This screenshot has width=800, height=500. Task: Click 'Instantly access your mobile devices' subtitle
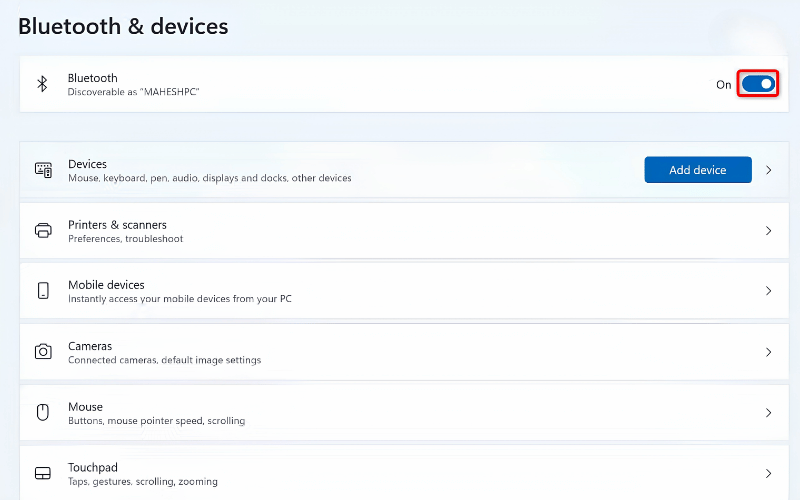[x=180, y=298]
